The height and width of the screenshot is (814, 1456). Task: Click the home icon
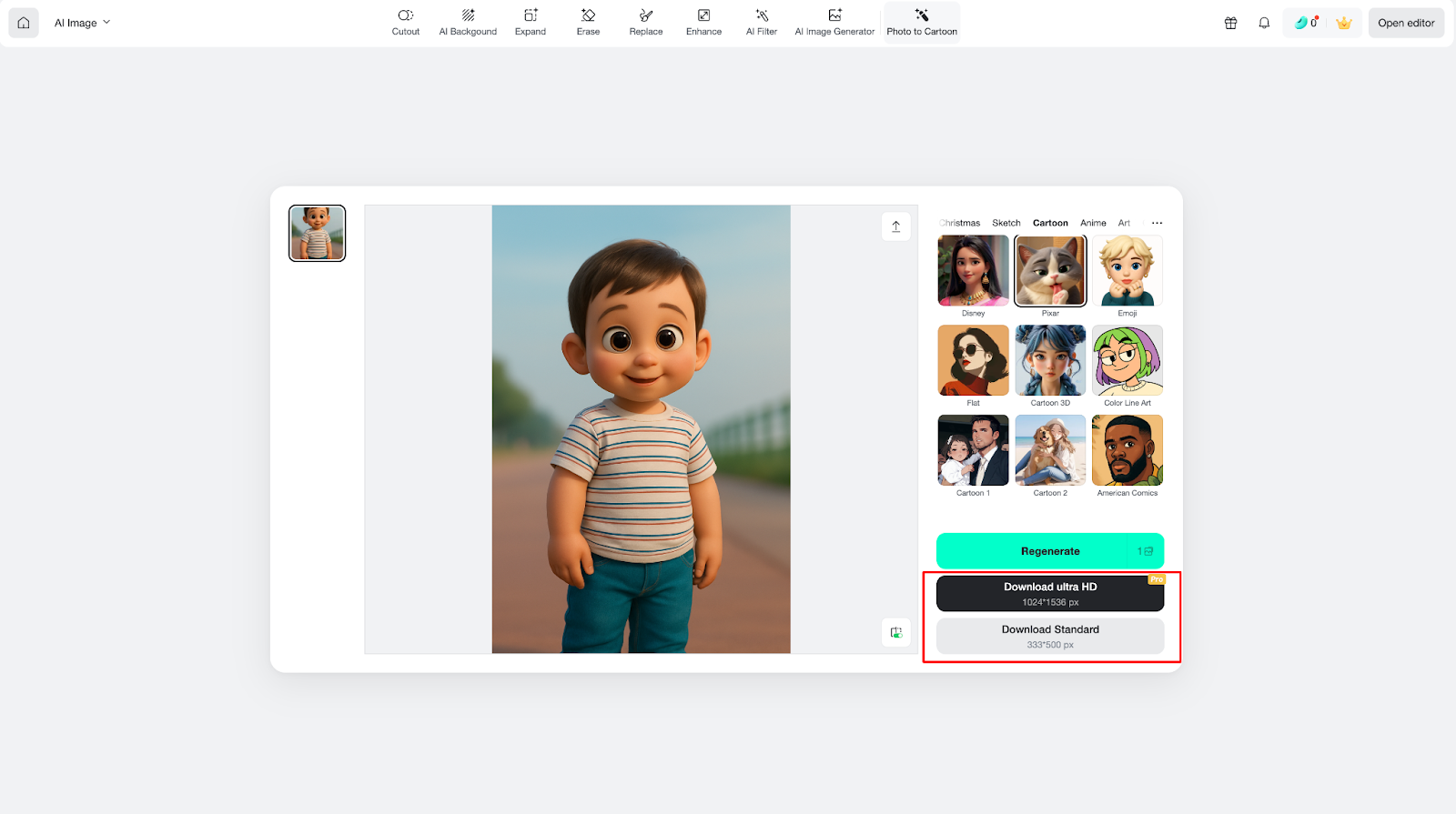tap(24, 23)
